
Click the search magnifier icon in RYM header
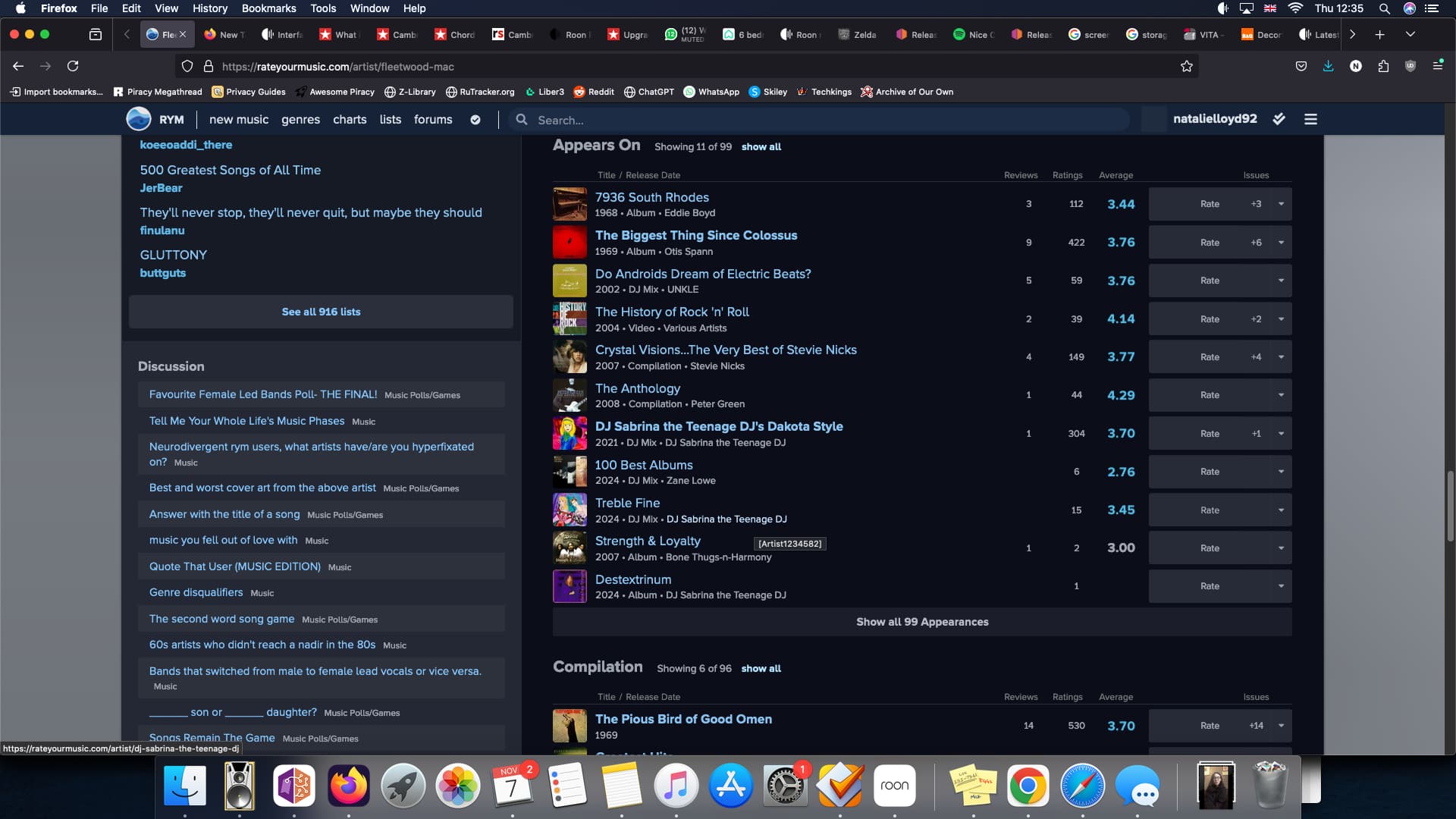click(522, 120)
